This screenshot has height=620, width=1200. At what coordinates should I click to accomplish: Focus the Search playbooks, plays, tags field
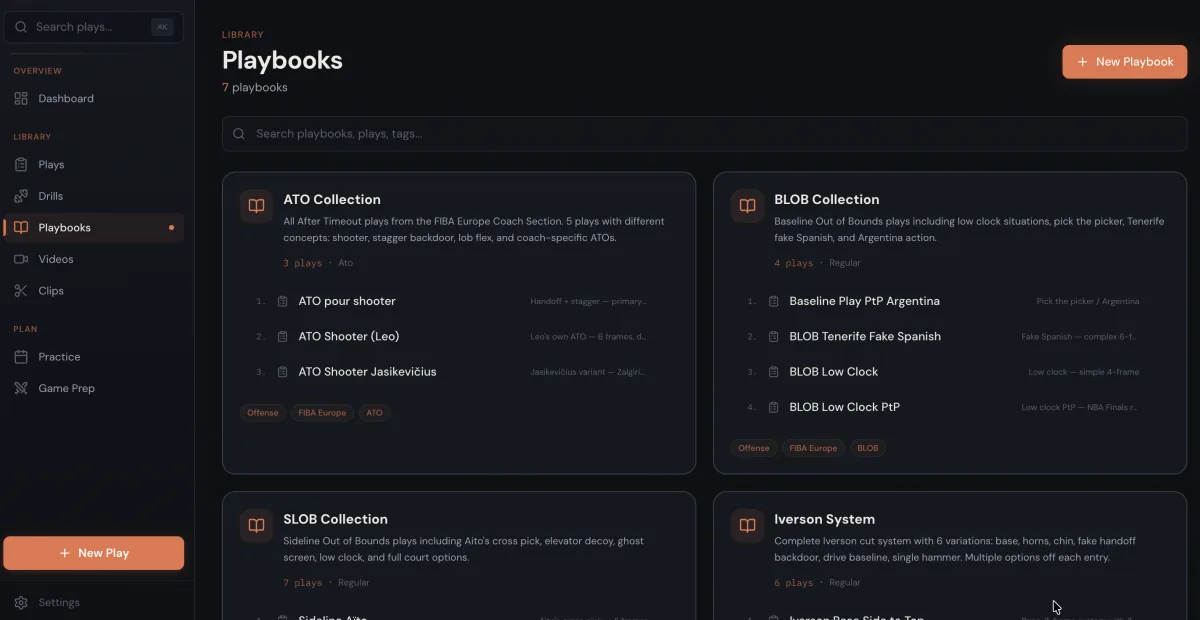(704, 133)
